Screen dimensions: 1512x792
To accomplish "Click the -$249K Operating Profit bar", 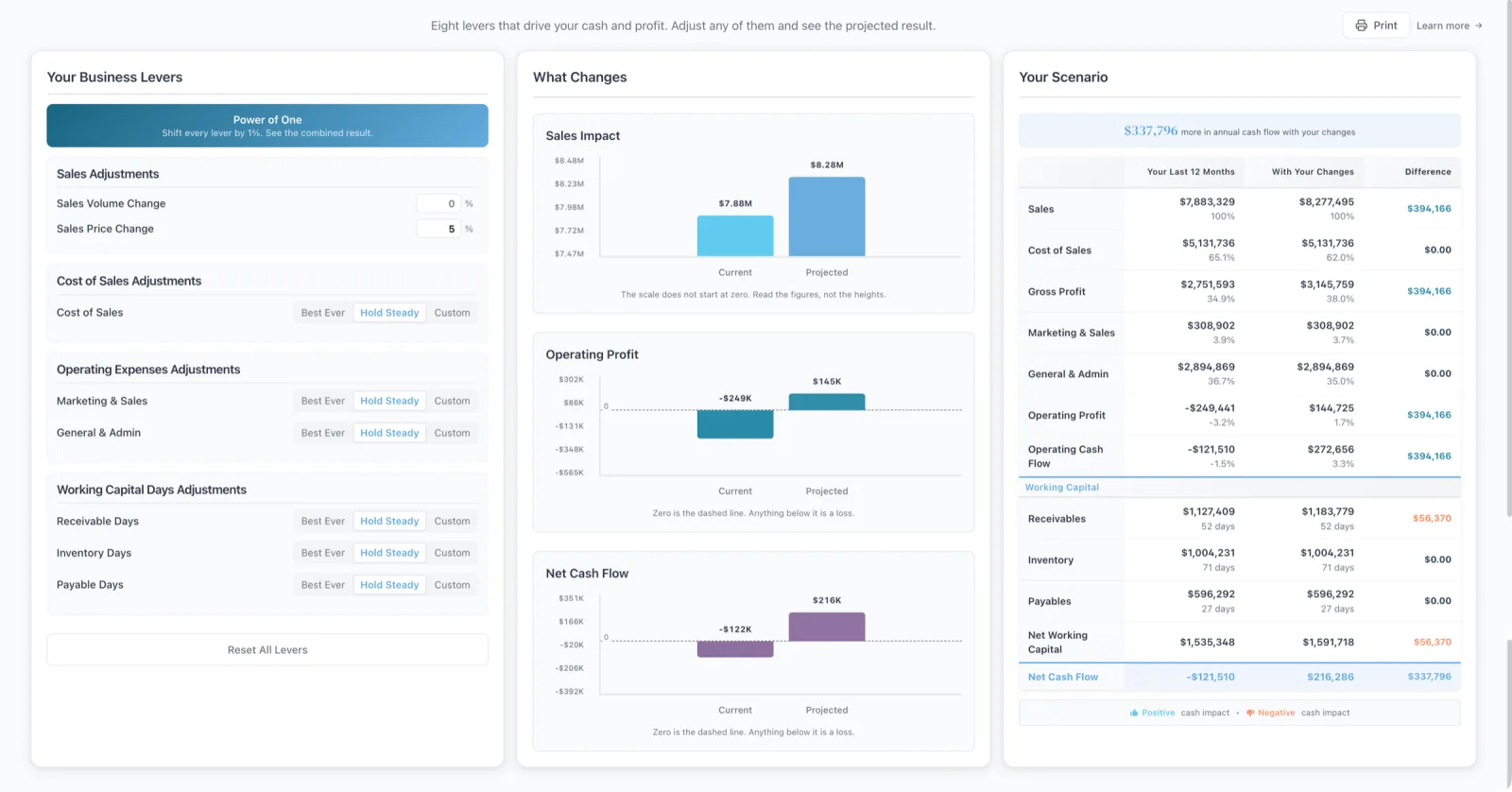I will [735, 424].
